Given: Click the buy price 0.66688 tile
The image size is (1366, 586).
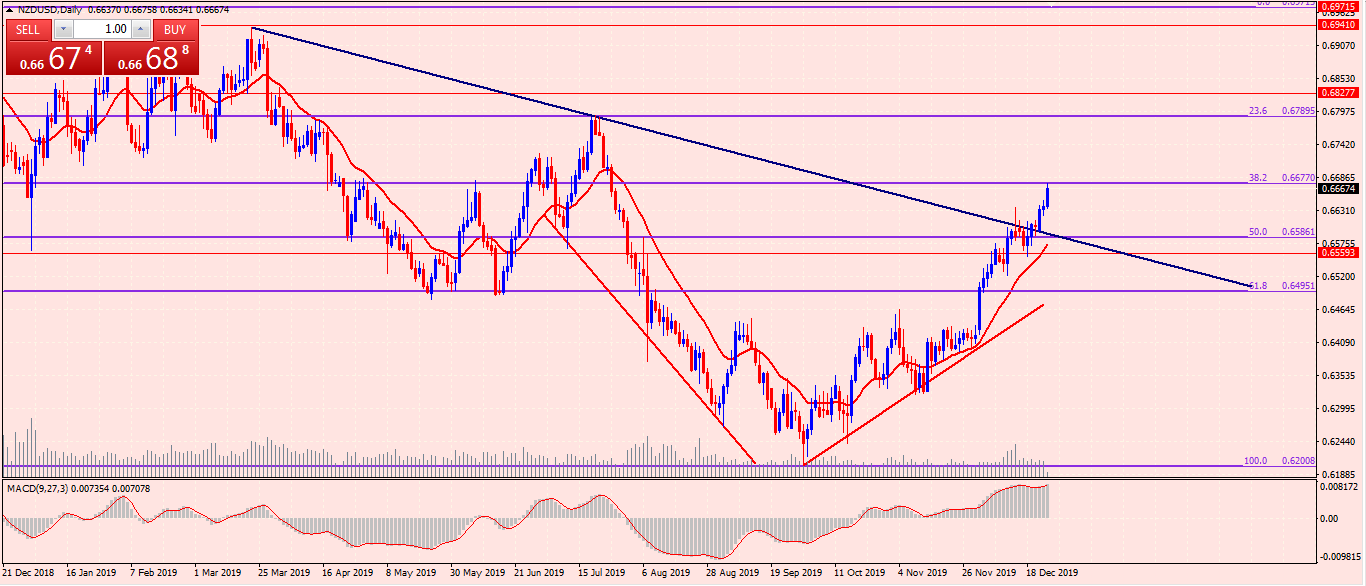Looking at the screenshot, I should [x=151, y=58].
